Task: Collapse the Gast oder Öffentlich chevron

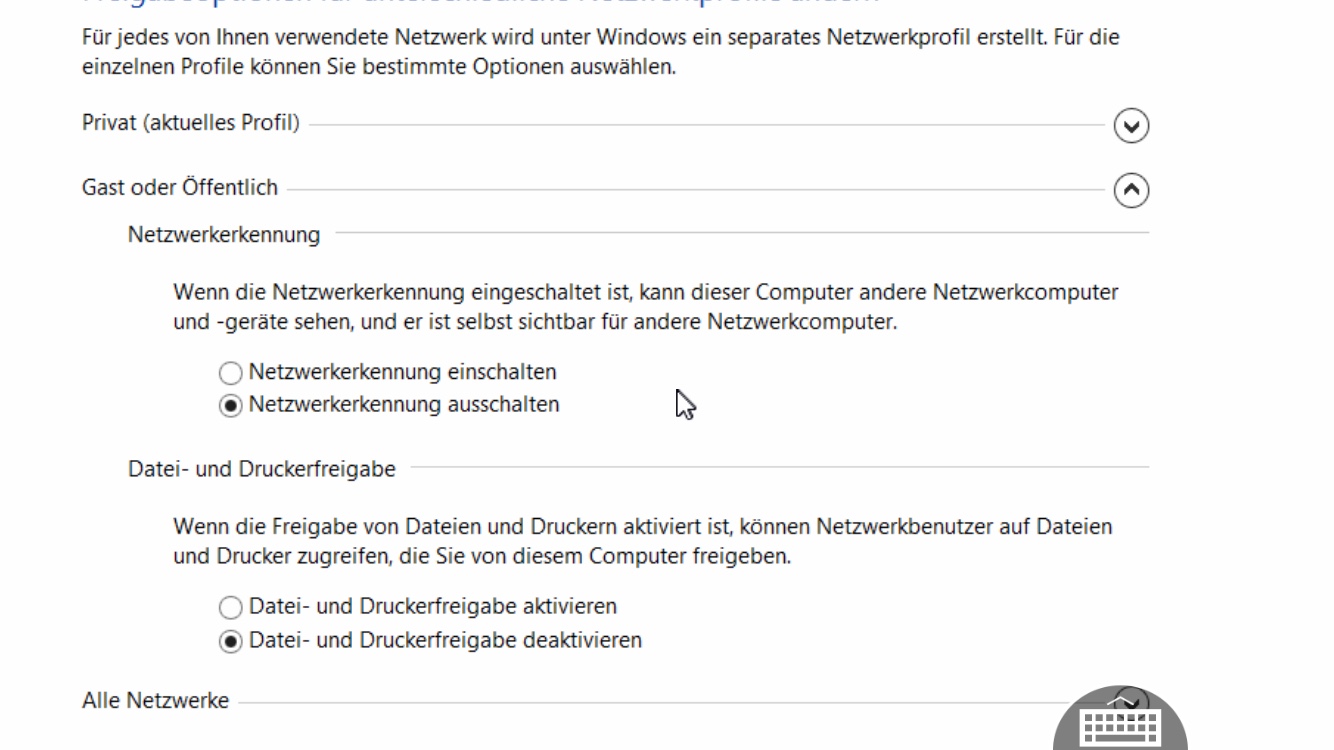Action: [1131, 190]
